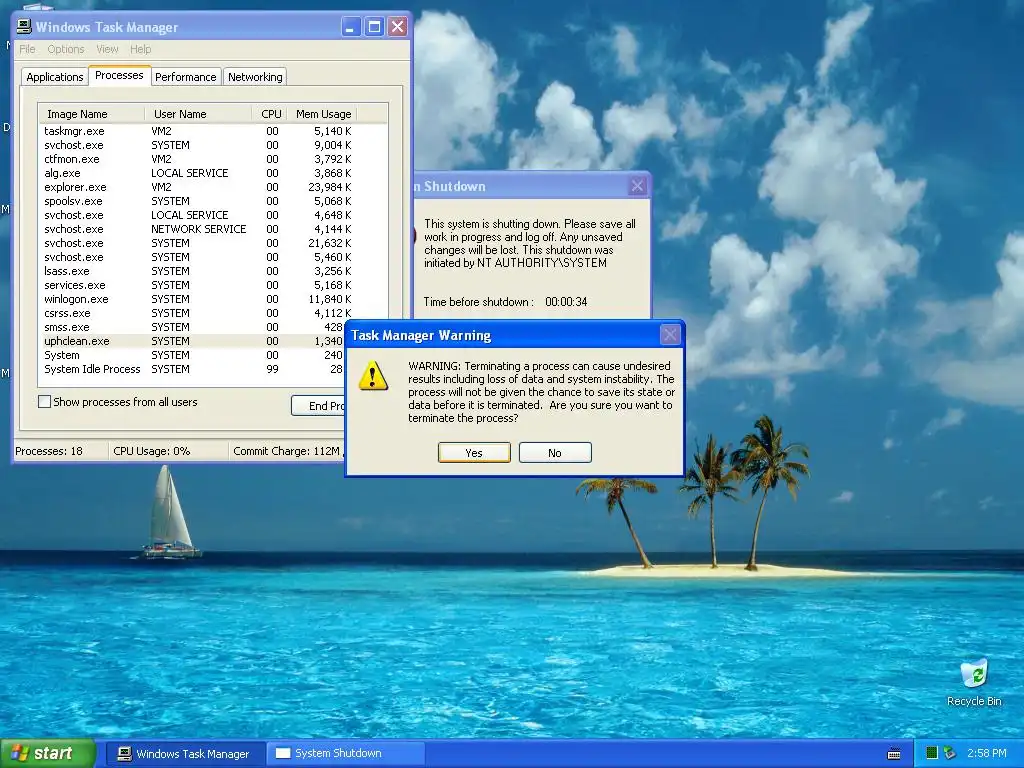The height and width of the screenshot is (768, 1024).
Task: Click the Task Manager title bar icon
Action: [x=24, y=26]
